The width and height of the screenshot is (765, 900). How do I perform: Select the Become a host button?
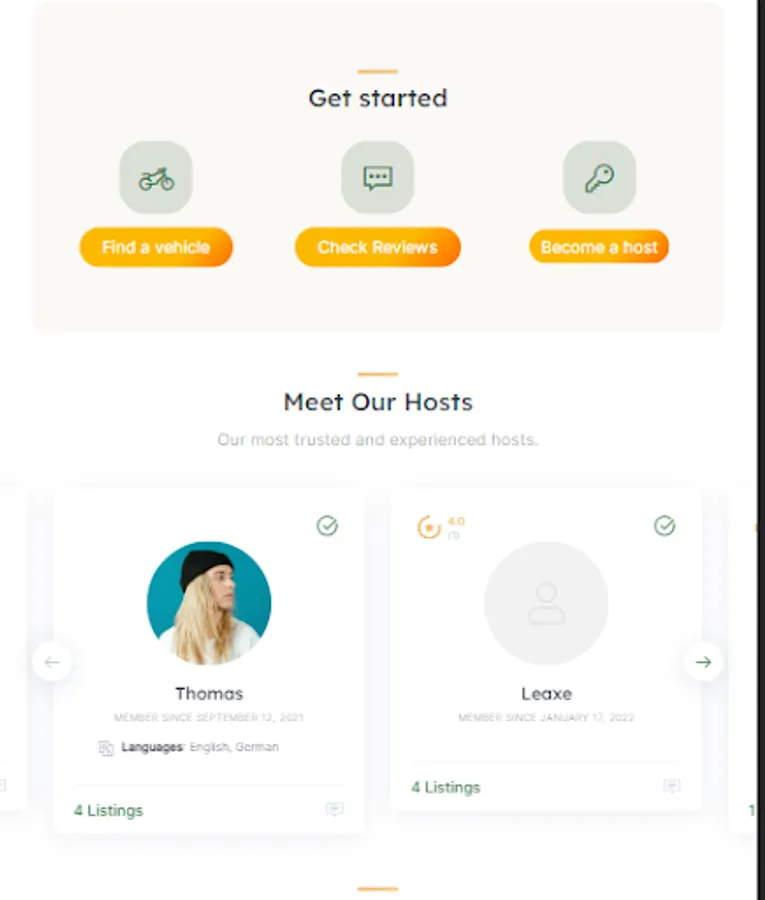[599, 247]
